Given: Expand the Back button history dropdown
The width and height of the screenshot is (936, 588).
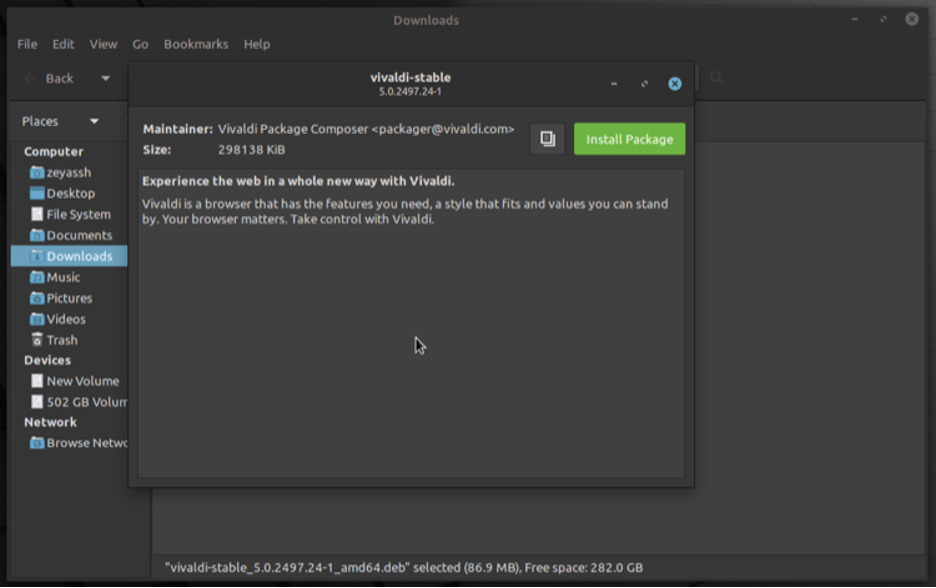Looking at the screenshot, I should point(104,77).
